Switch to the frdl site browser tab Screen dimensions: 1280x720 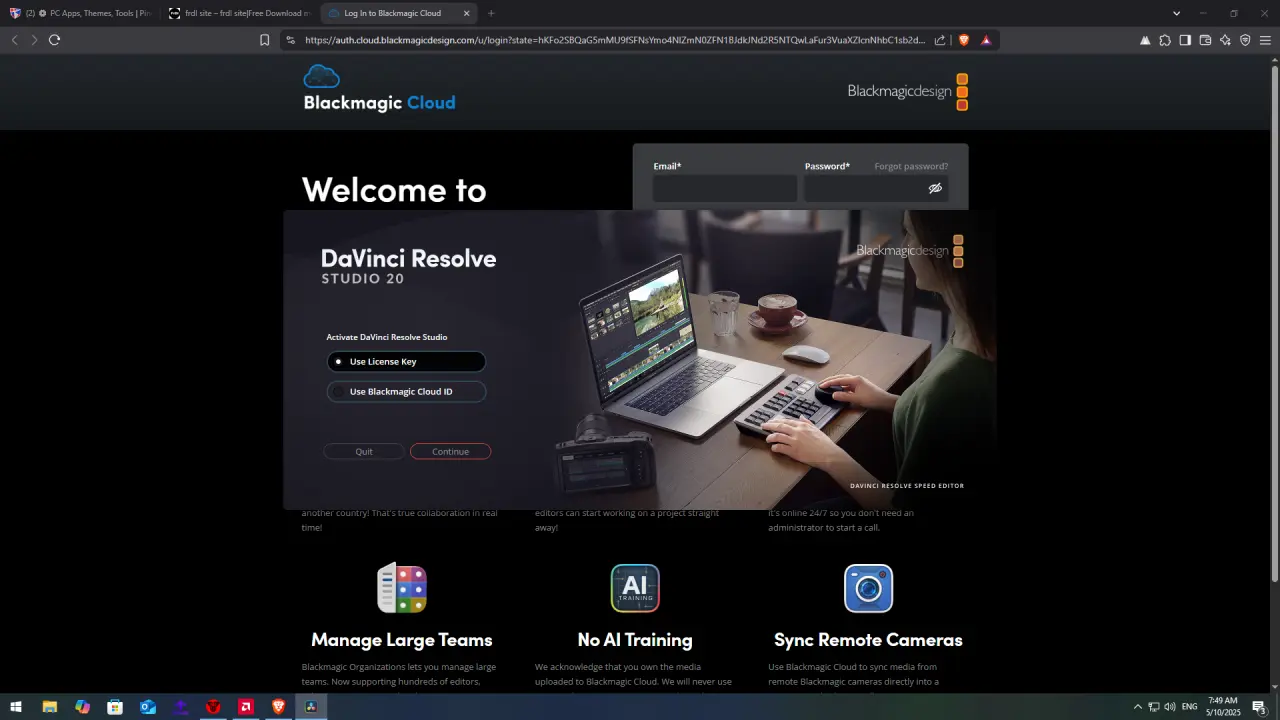(240, 13)
